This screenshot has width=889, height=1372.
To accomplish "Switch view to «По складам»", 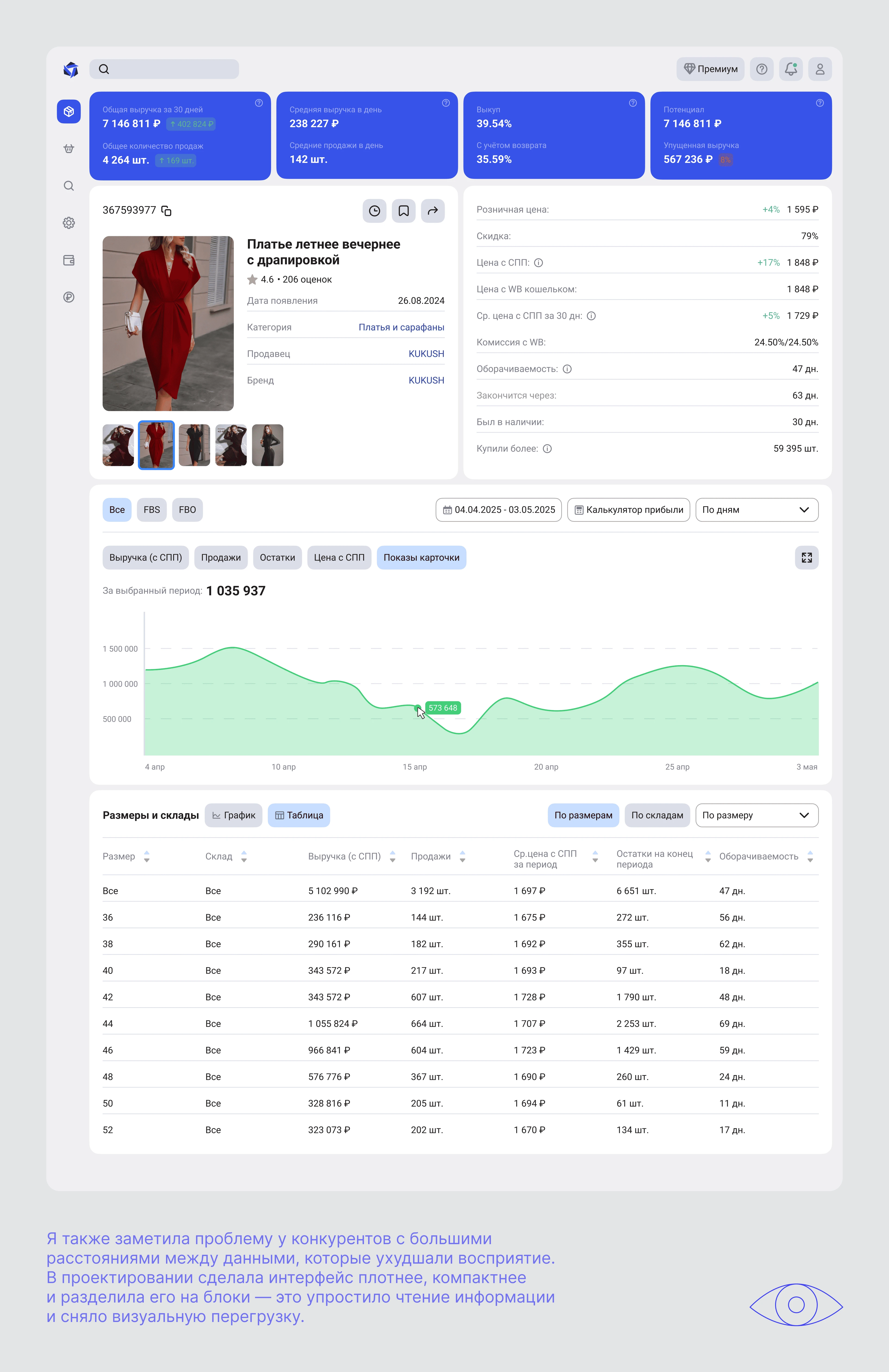I will pyautogui.click(x=657, y=815).
